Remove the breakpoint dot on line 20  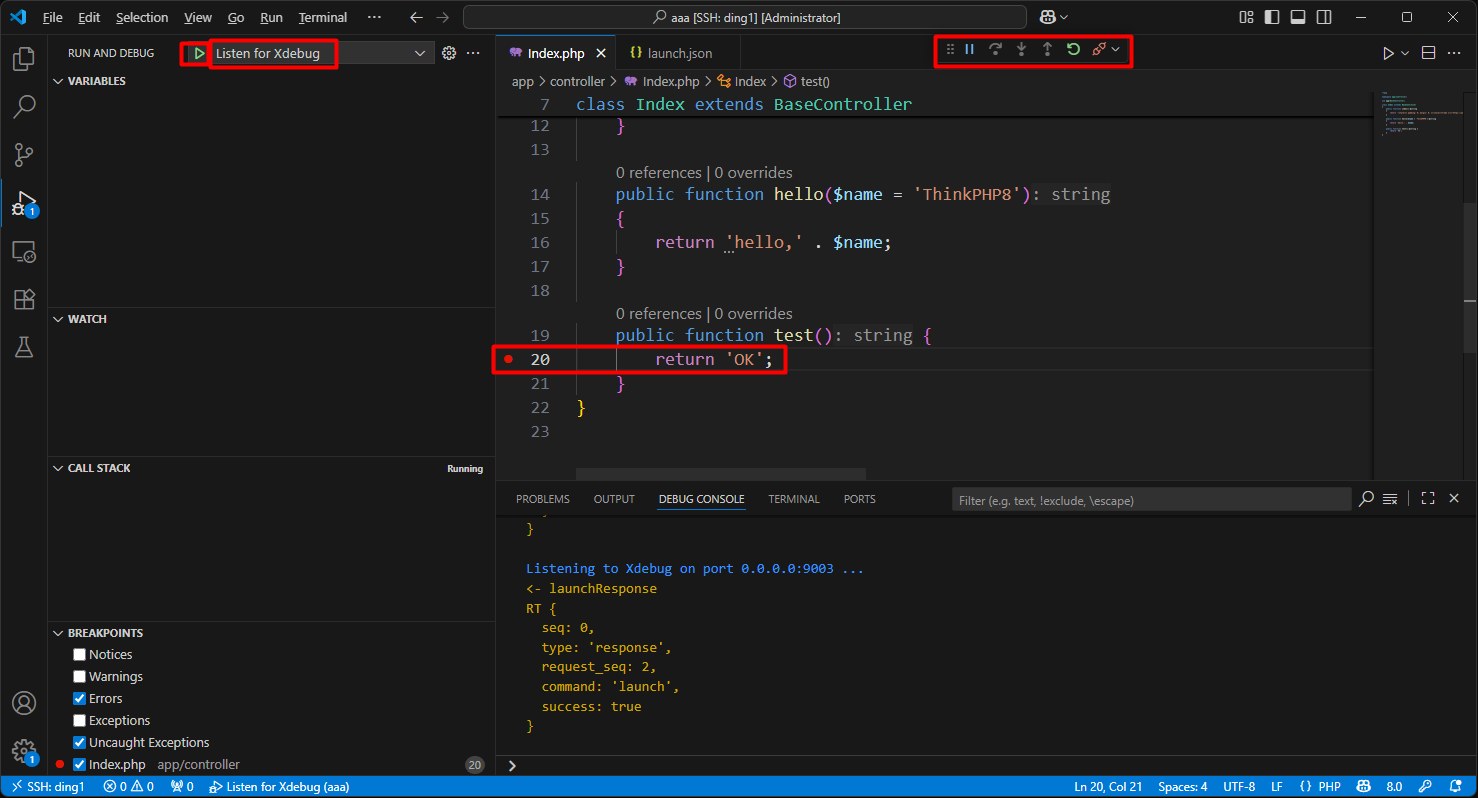pos(508,360)
